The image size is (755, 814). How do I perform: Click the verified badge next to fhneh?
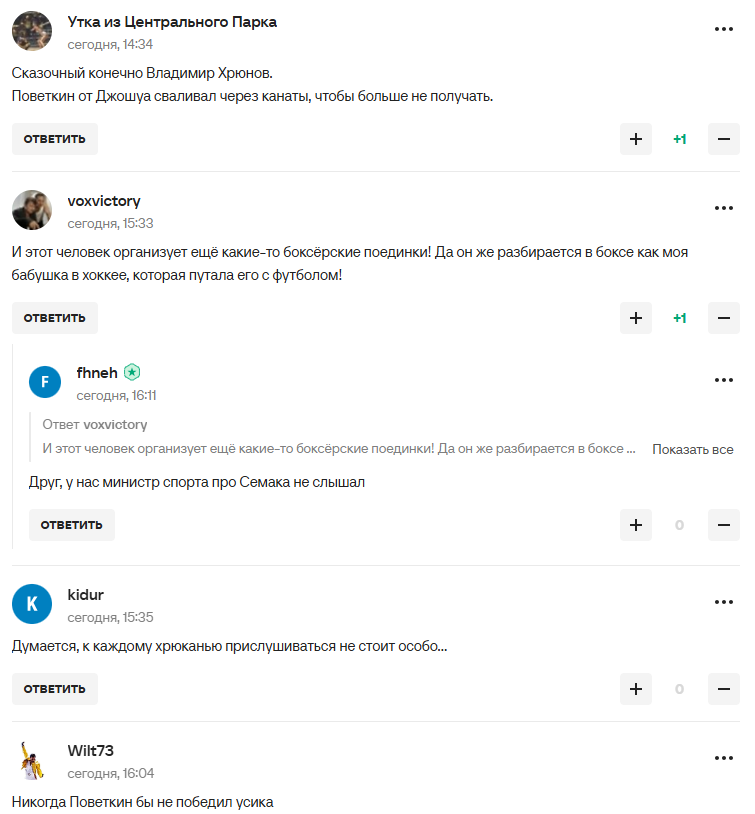pyautogui.click(x=132, y=372)
